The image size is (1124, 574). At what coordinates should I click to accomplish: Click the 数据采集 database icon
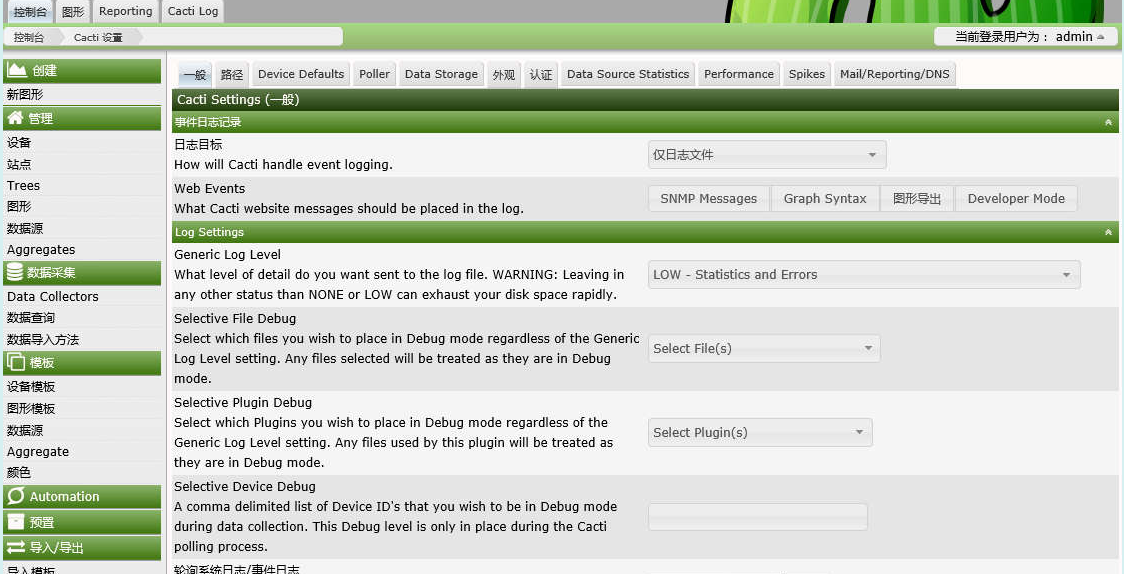pos(15,272)
